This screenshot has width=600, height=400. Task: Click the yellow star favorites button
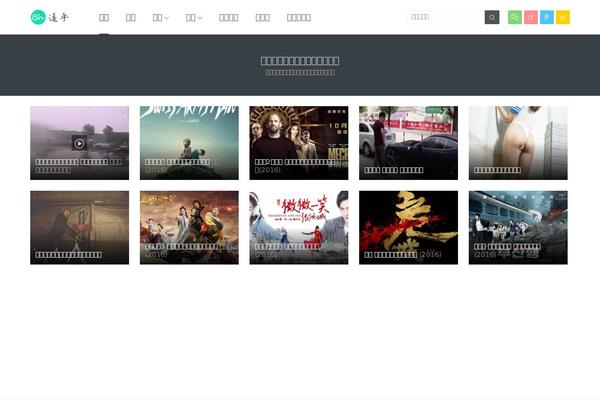563,17
